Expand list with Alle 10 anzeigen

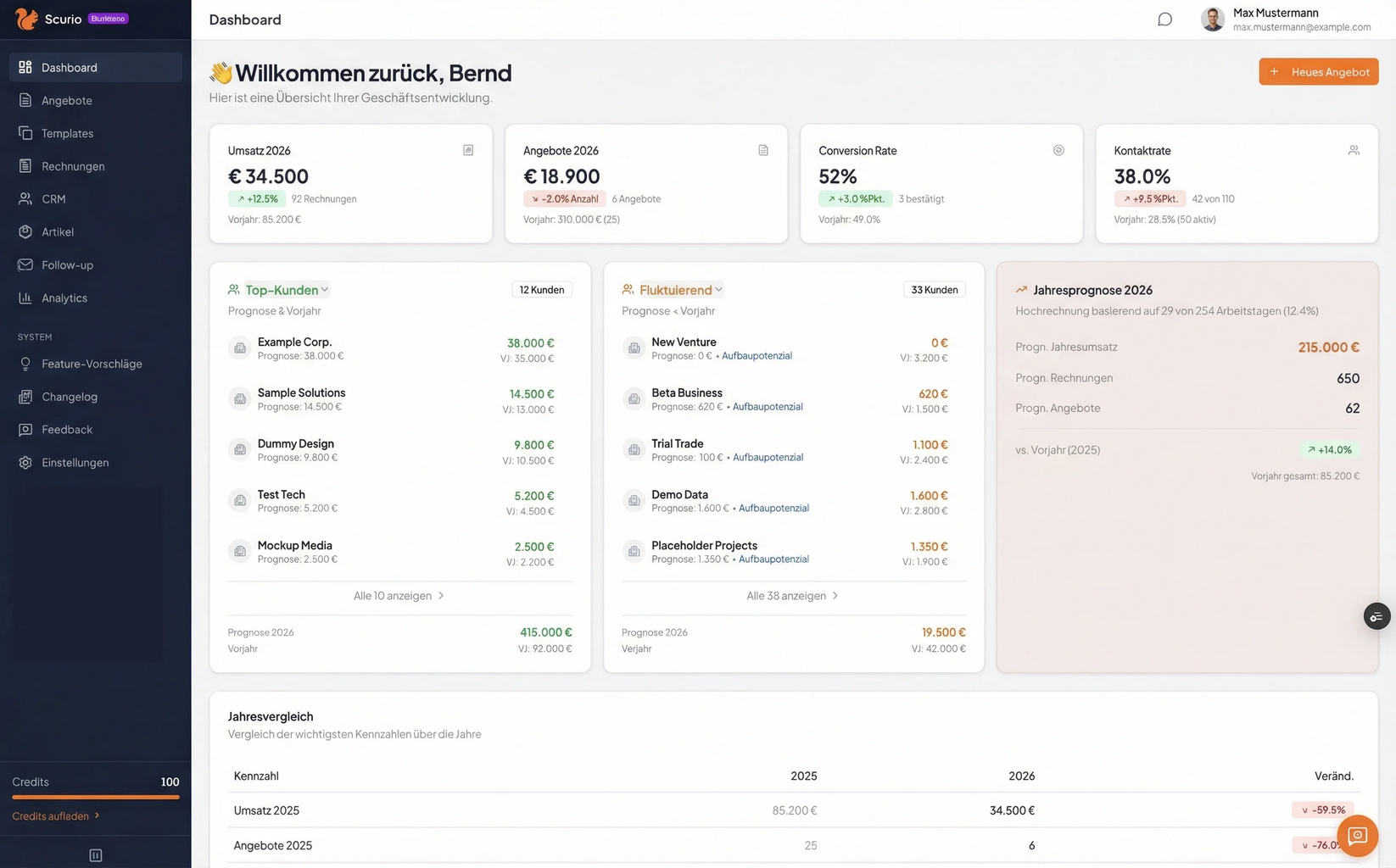[399, 596]
